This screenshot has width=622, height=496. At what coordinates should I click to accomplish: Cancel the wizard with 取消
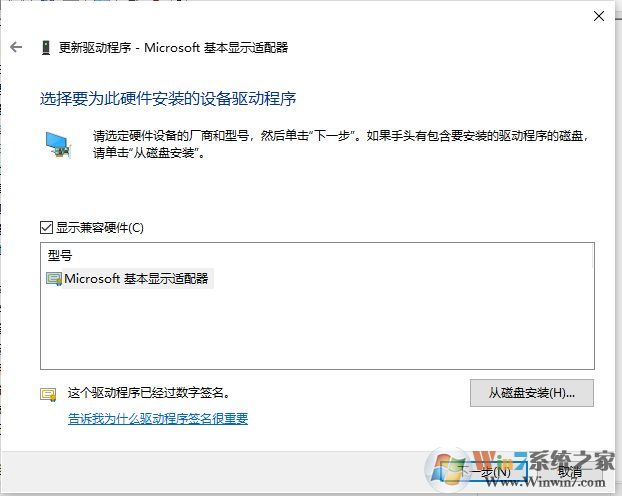[570, 471]
